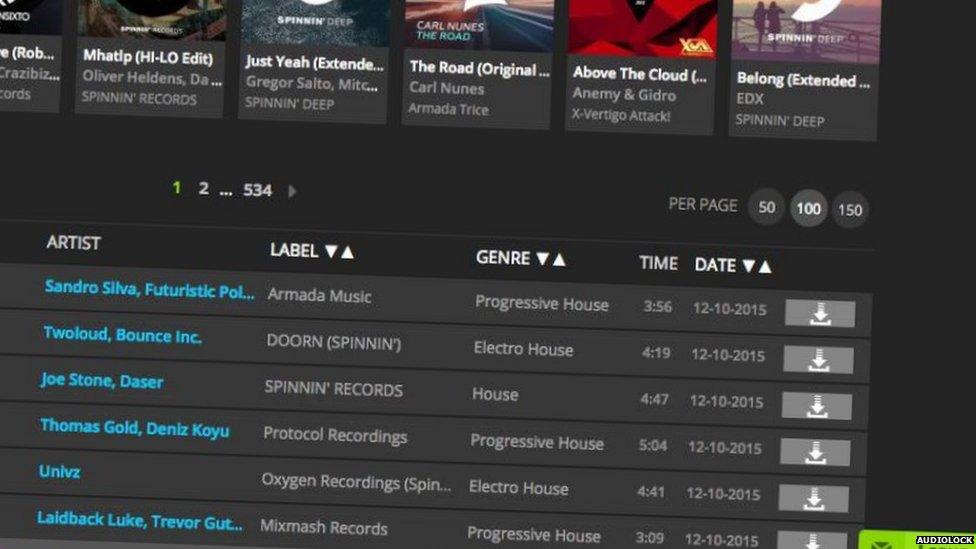The width and height of the screenshot is (976, 549).
Task: Download the Twoloud, Bounce Inc. track
Action: pos(818,359)
